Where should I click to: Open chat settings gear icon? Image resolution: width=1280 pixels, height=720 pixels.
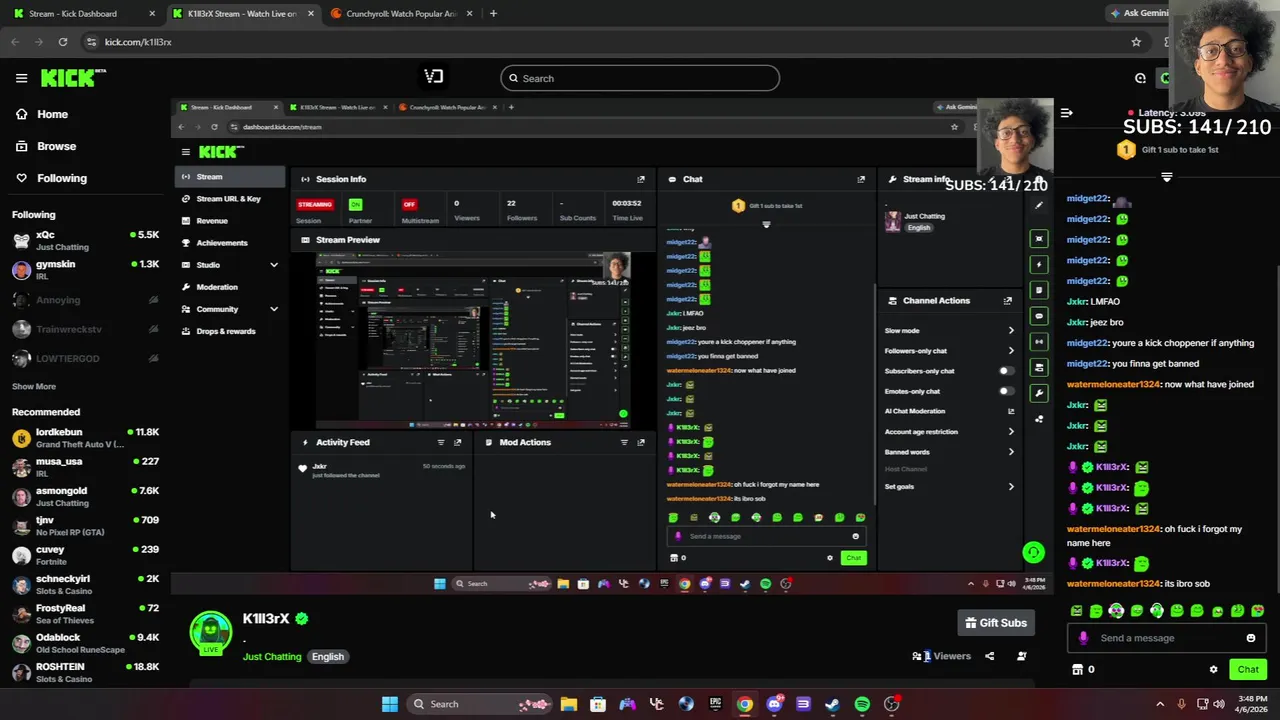[x=1213, y=670]
